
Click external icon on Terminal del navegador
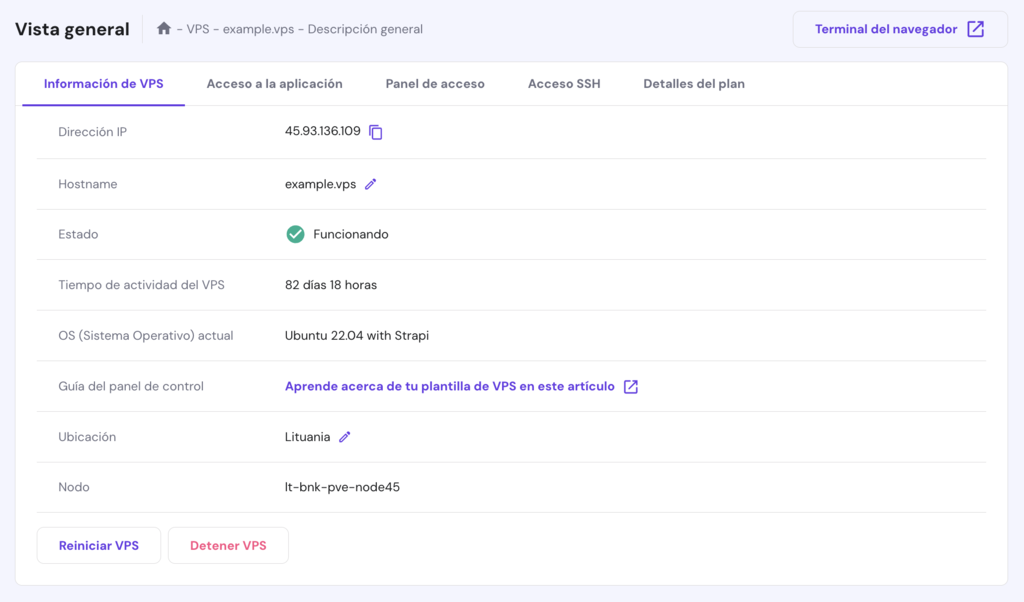[975, 29]
